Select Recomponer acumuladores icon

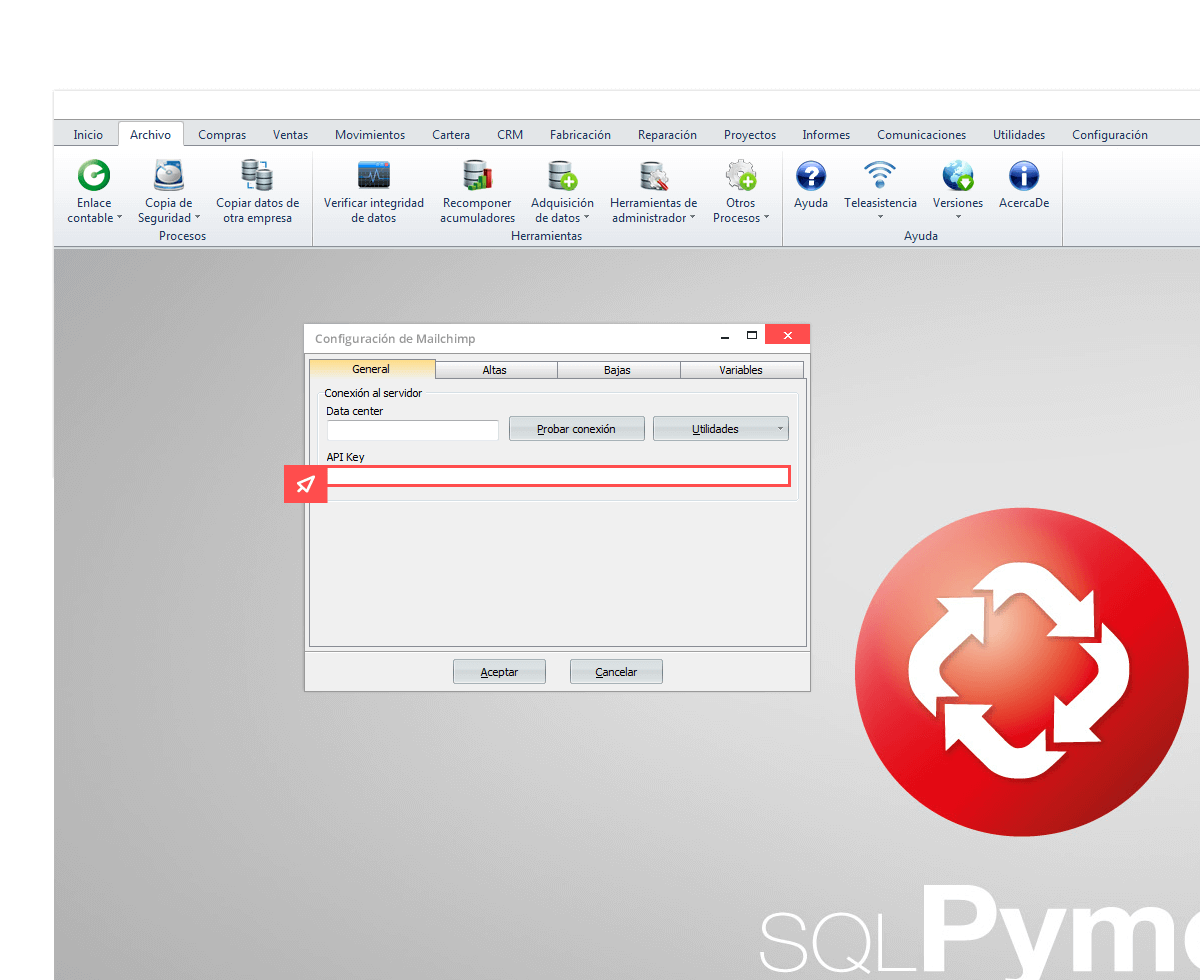coord(477,176)
